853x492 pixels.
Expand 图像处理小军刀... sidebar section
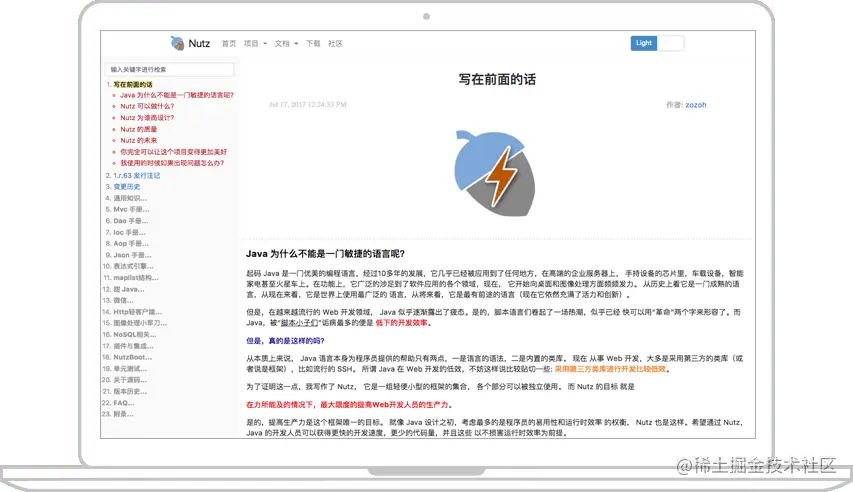(x=140, y=323)
